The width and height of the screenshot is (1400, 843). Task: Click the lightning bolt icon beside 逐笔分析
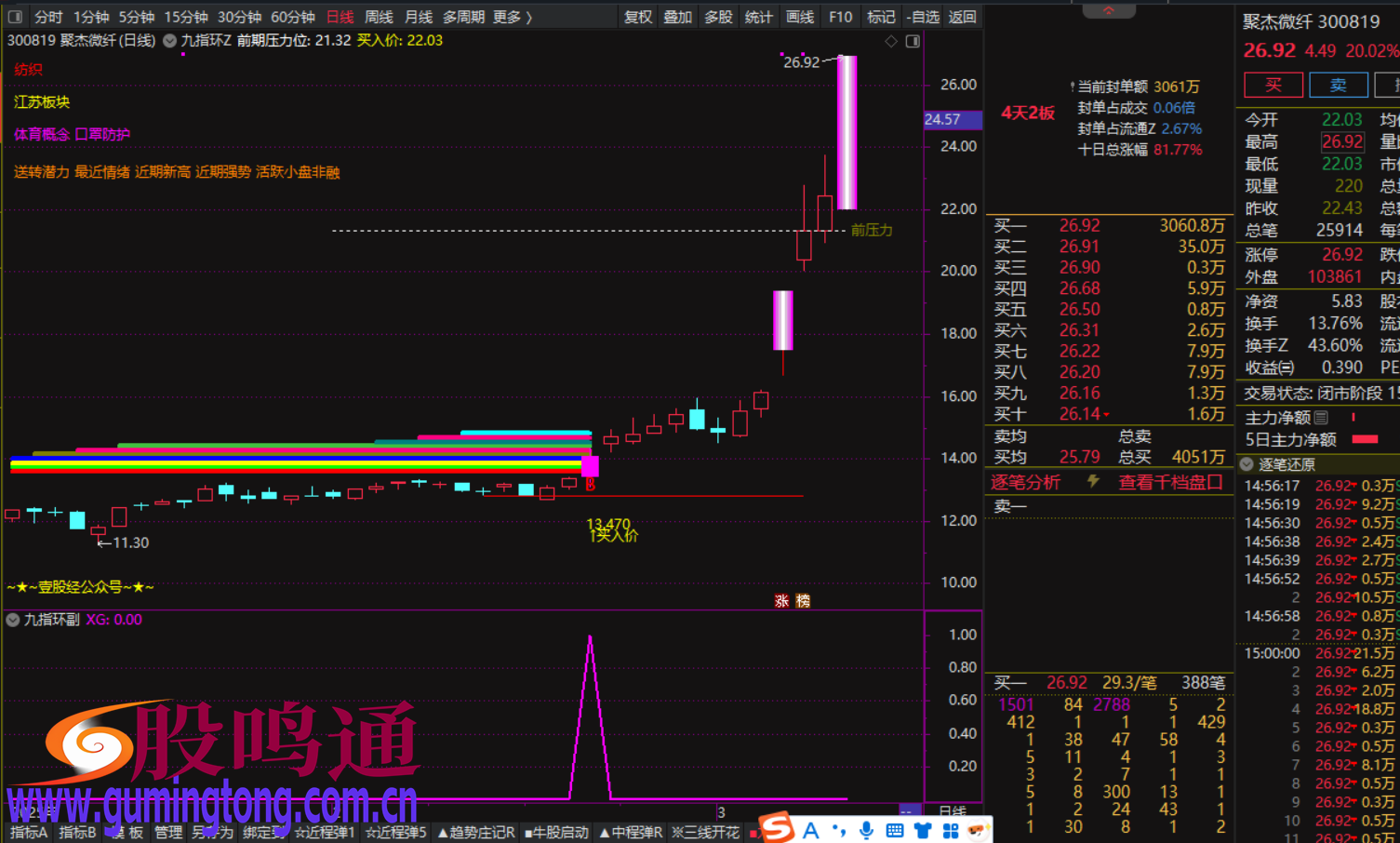[x=1093, y=481]
